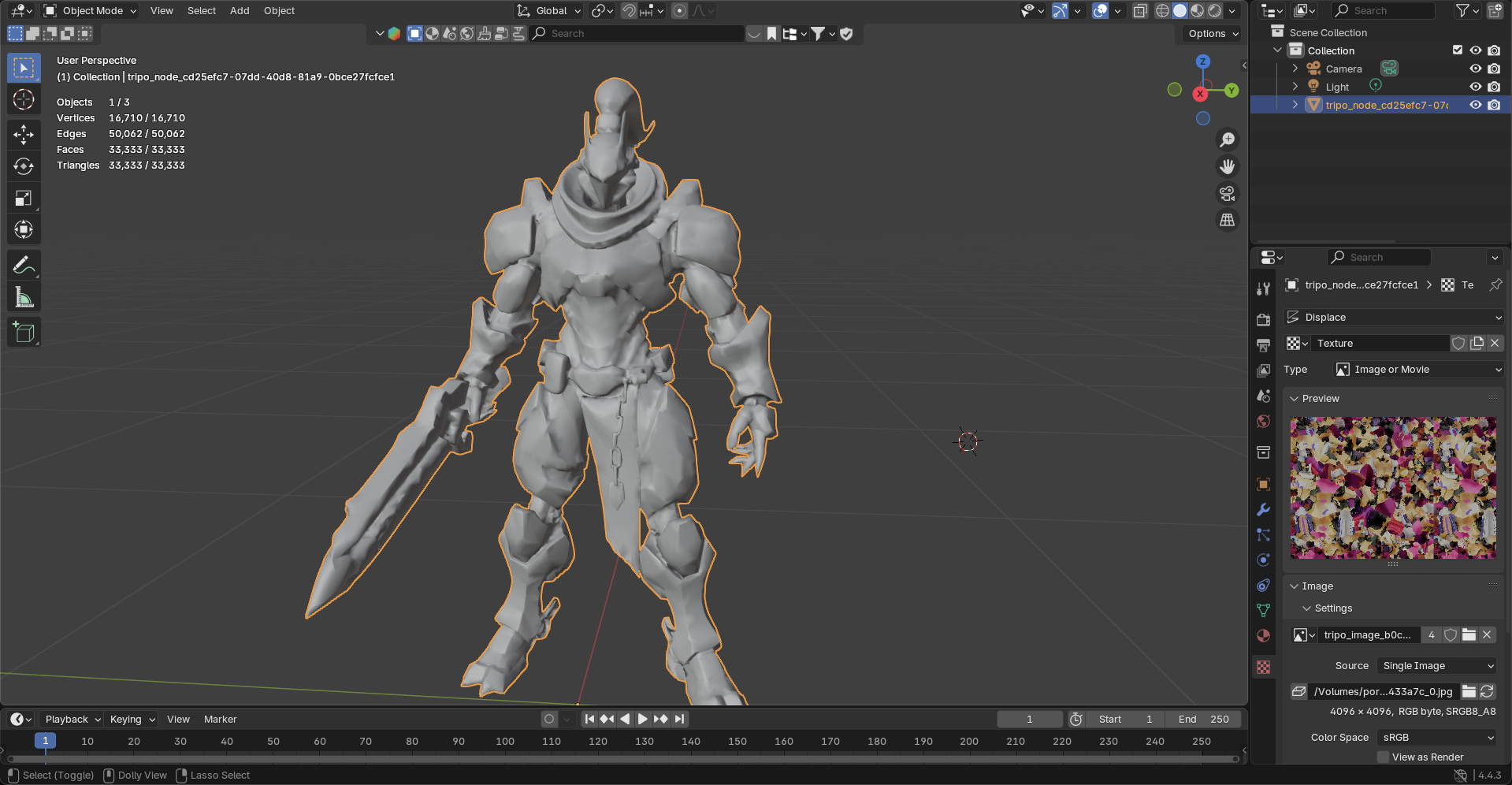The image size is (1512, 785).
Task: Open the Keying menu in timeline
Action: click(x=132, y=720)
